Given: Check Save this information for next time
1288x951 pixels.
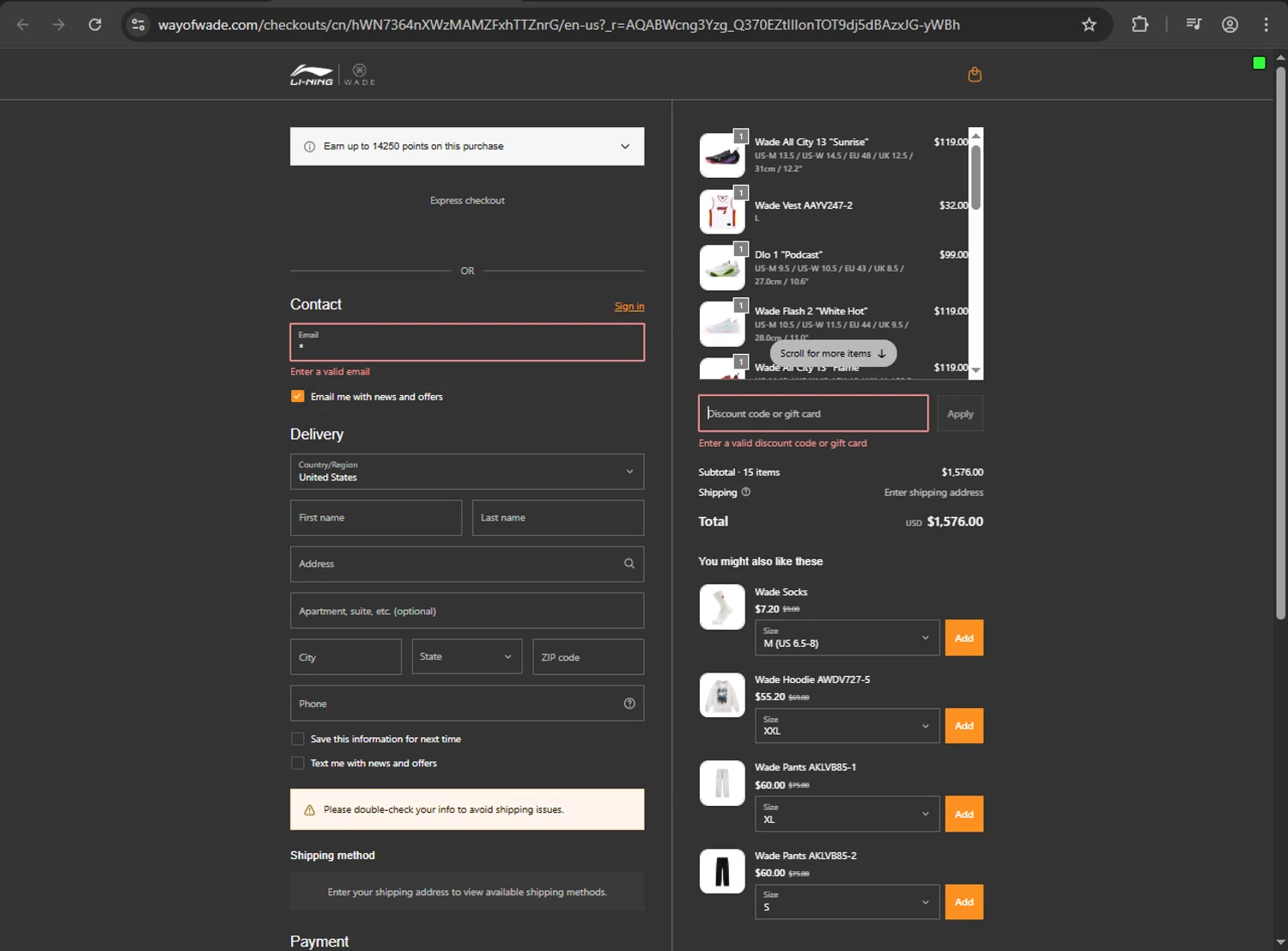Looking at the screenshot, I should [x=298, y=739].
